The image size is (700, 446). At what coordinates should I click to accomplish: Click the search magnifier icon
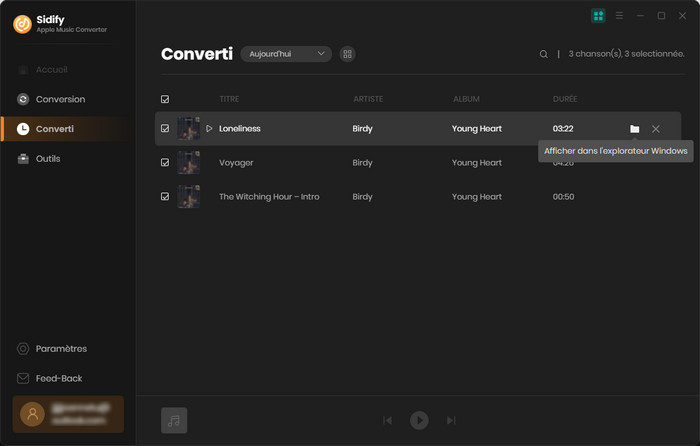(x=544, y=54)
